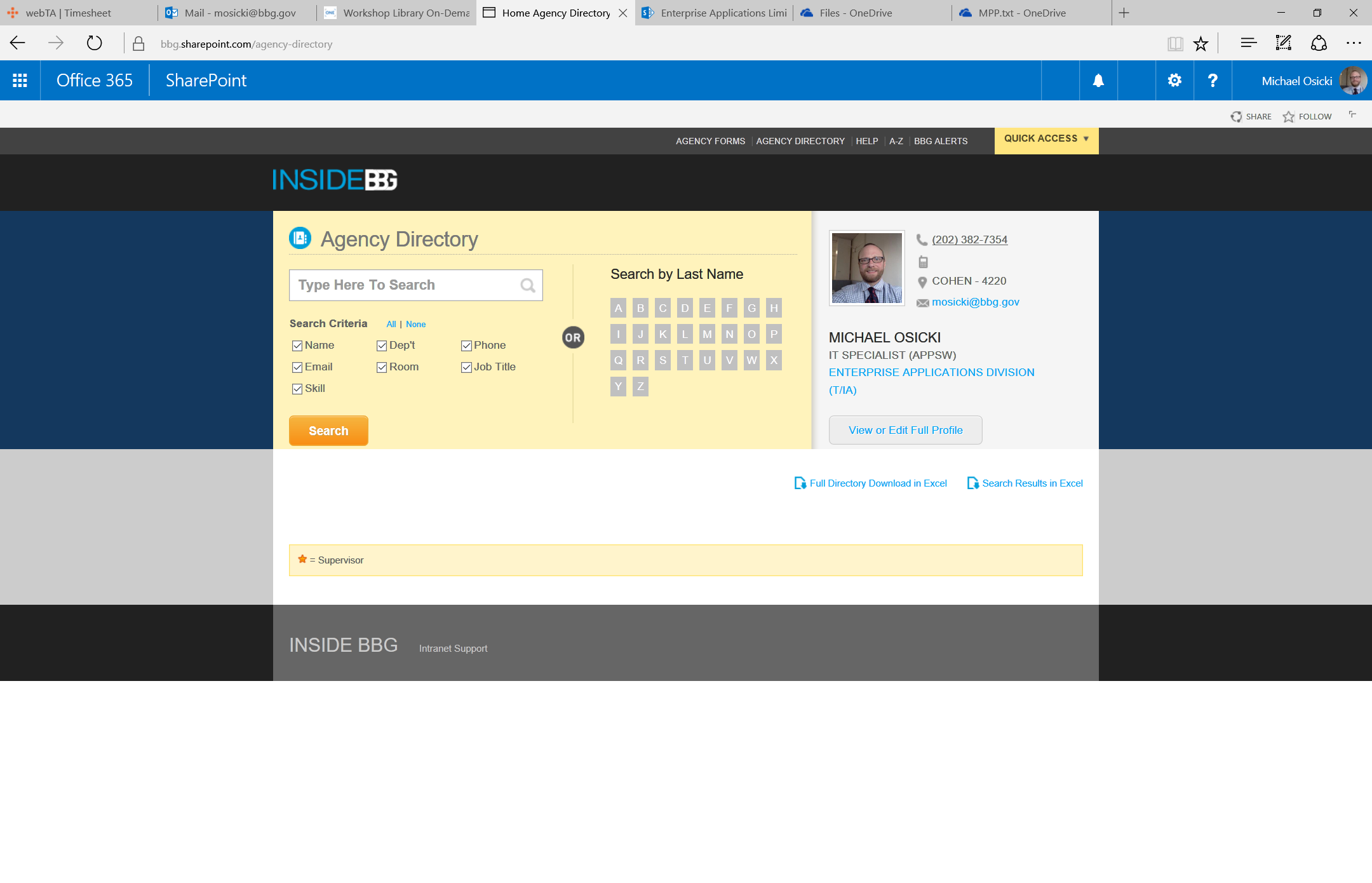1372x883 pixels.
Task: Click the browser back arrow
Action: click(18, 43)
